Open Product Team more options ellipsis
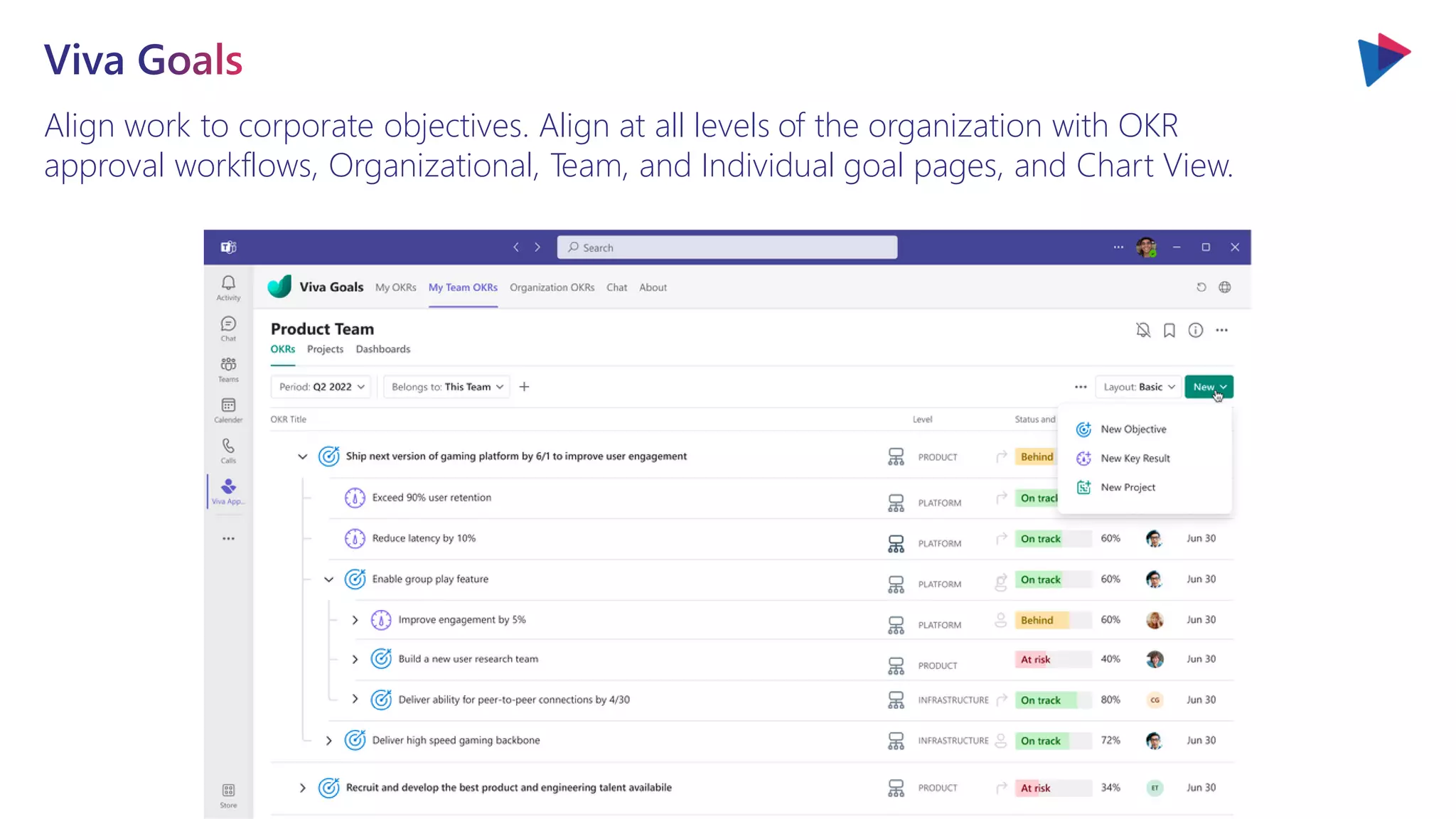Image resolution: width=1456 pixels, height=819 pixels. 1222,330
